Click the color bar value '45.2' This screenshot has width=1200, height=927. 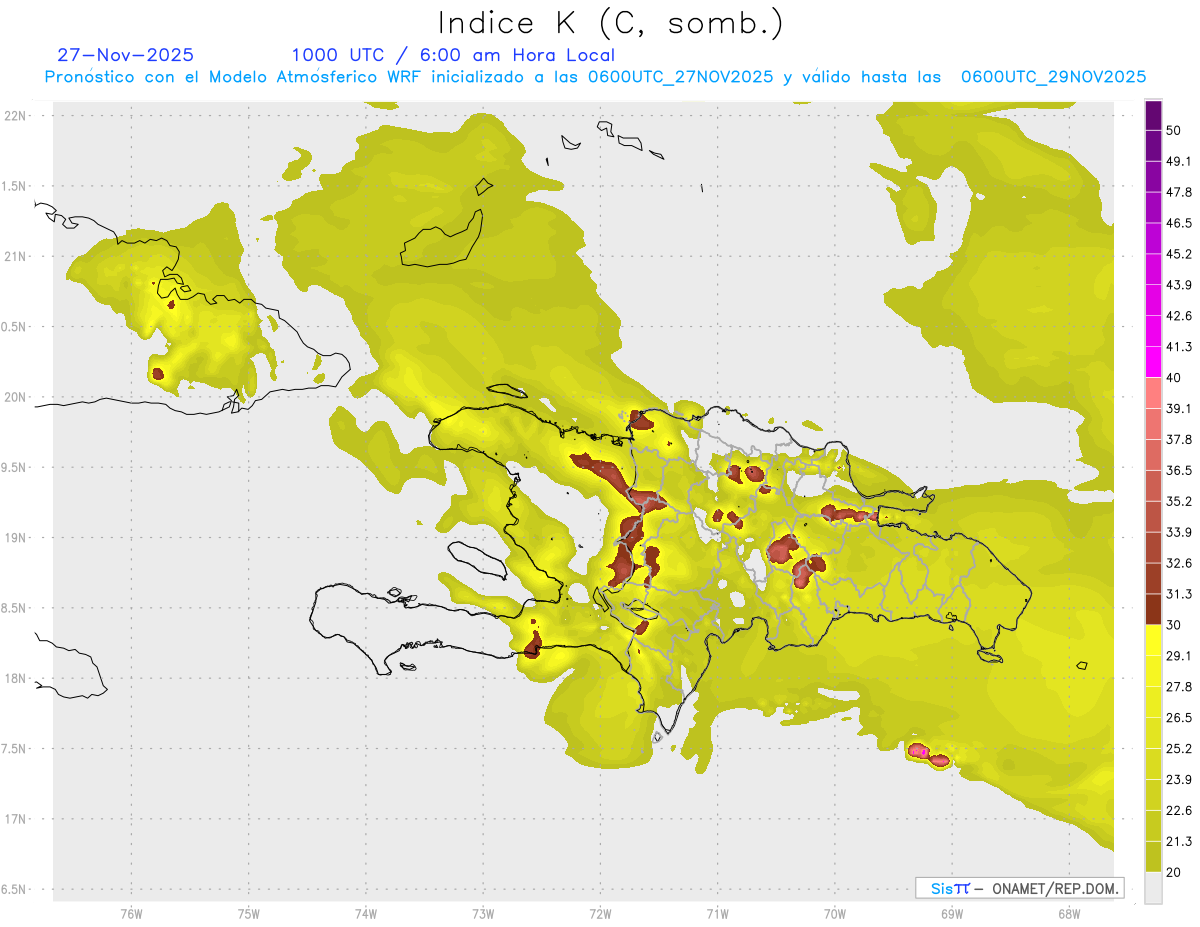pyautogui.click(x=1179, y=254)
